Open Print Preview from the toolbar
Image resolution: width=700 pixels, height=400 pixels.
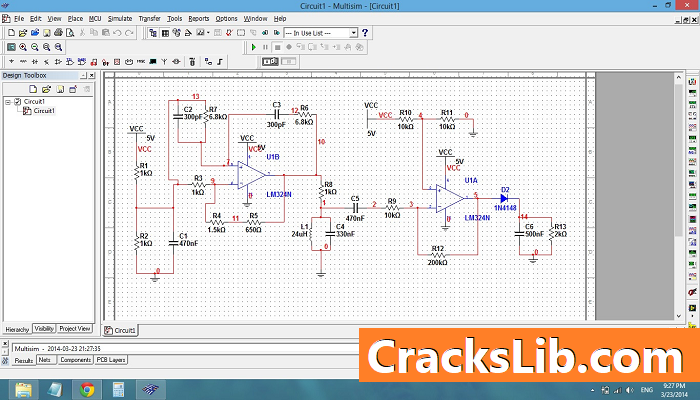click(70, 33)
